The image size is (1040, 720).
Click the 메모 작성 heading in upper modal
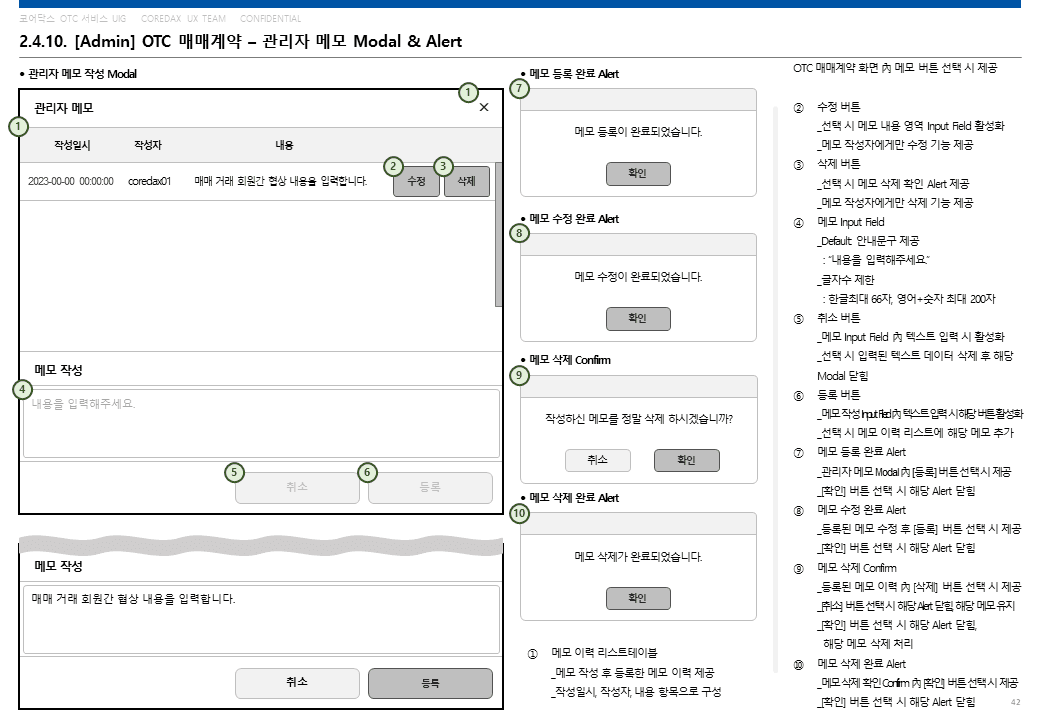[x=58, y=370]
